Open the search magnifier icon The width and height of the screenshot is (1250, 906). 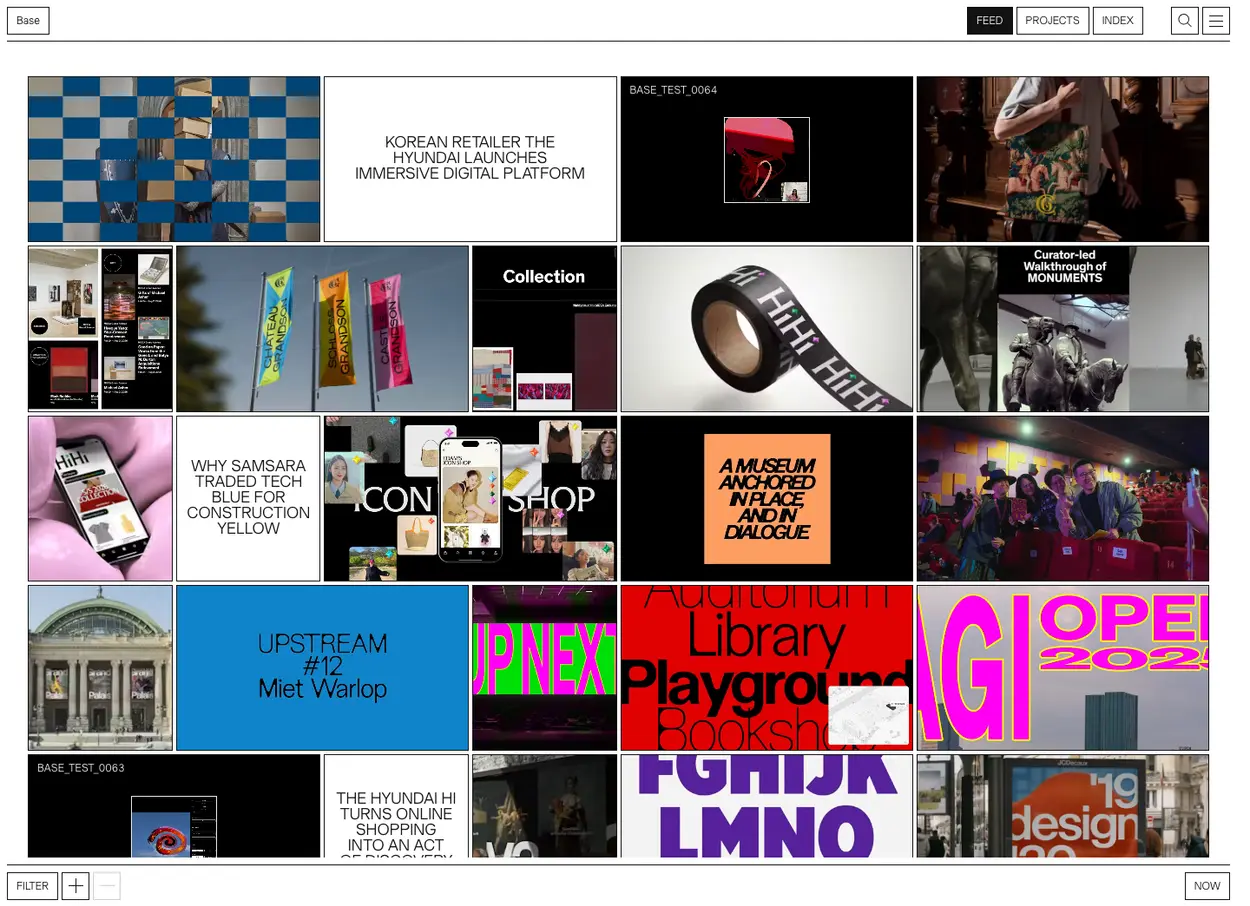click(1184, 20)
